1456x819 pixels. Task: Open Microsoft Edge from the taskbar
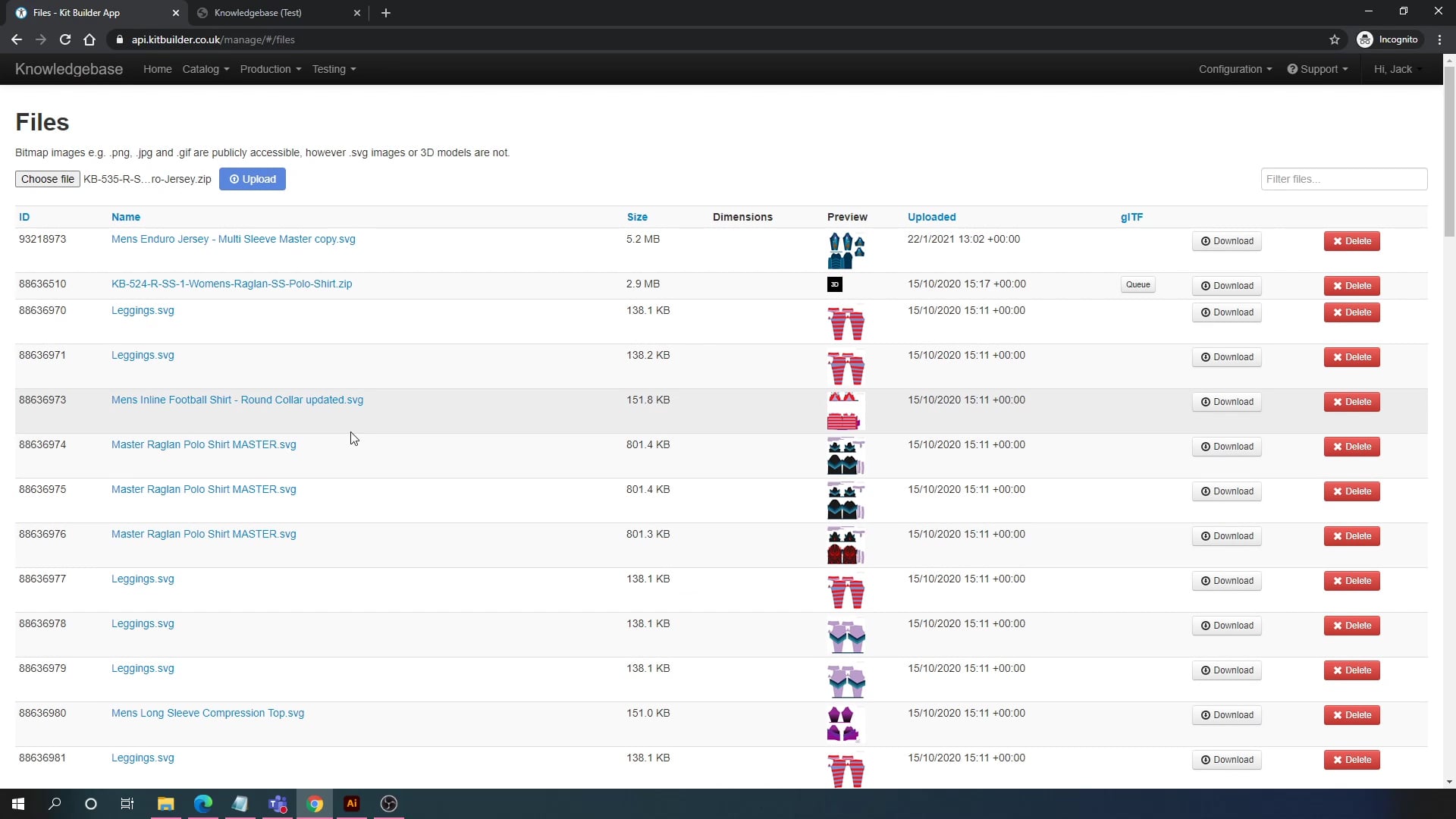point(202,804)
